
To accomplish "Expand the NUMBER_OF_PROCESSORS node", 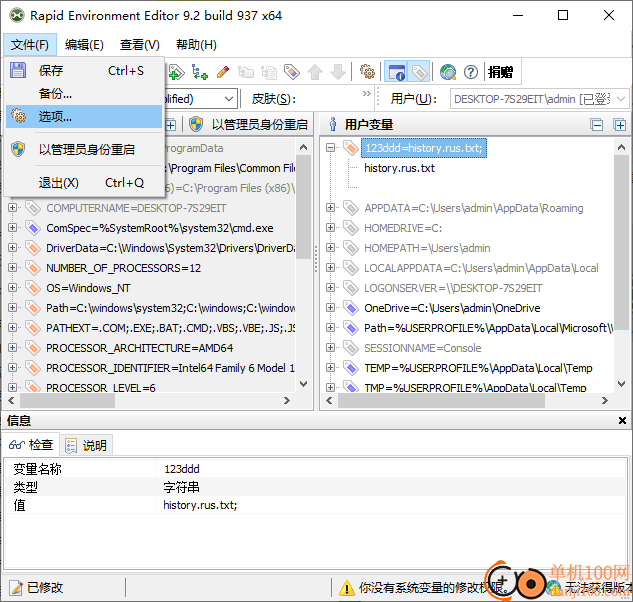I will [13, 268].
